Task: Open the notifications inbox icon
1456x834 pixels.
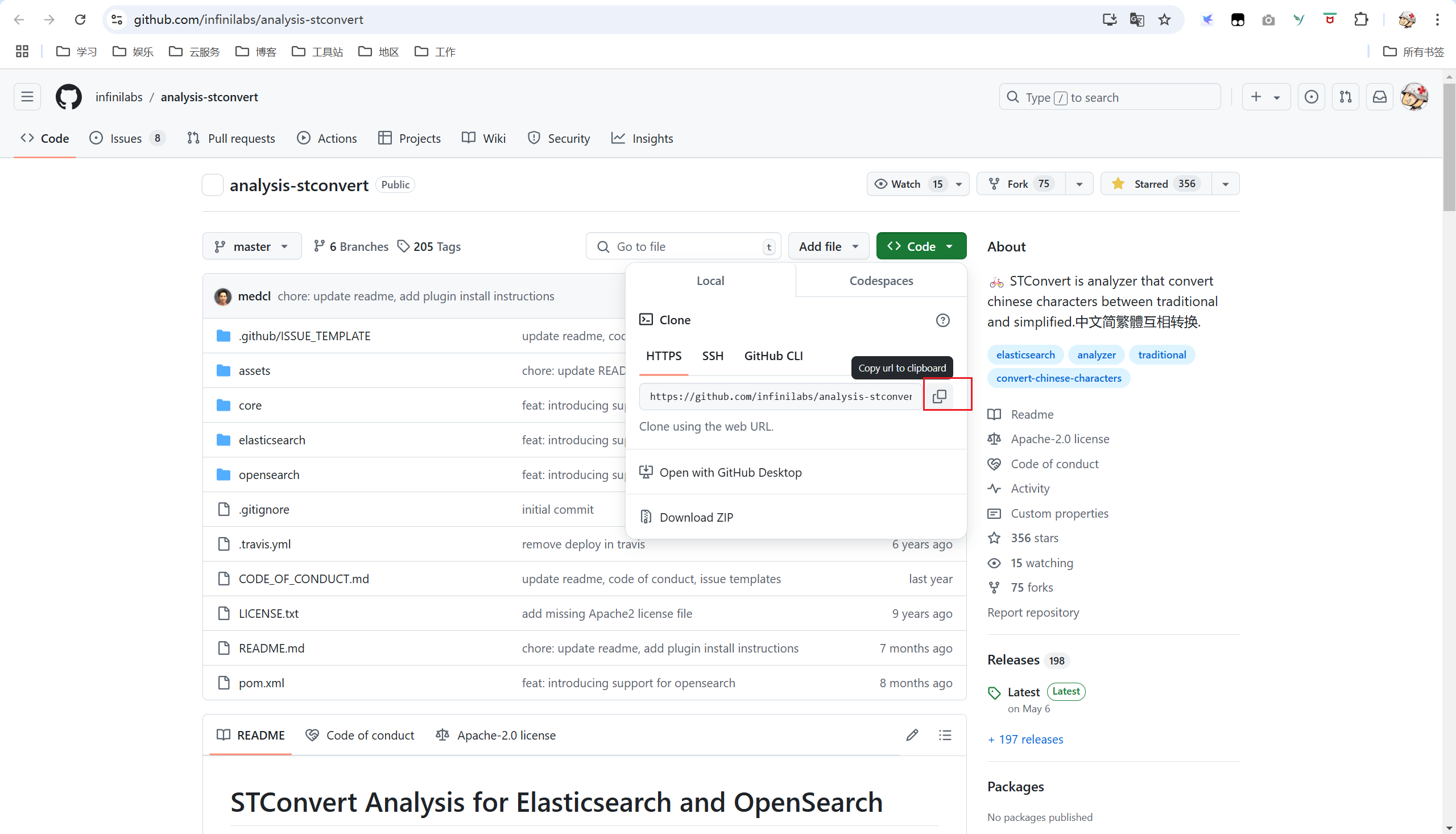Action: point(1380,97)
